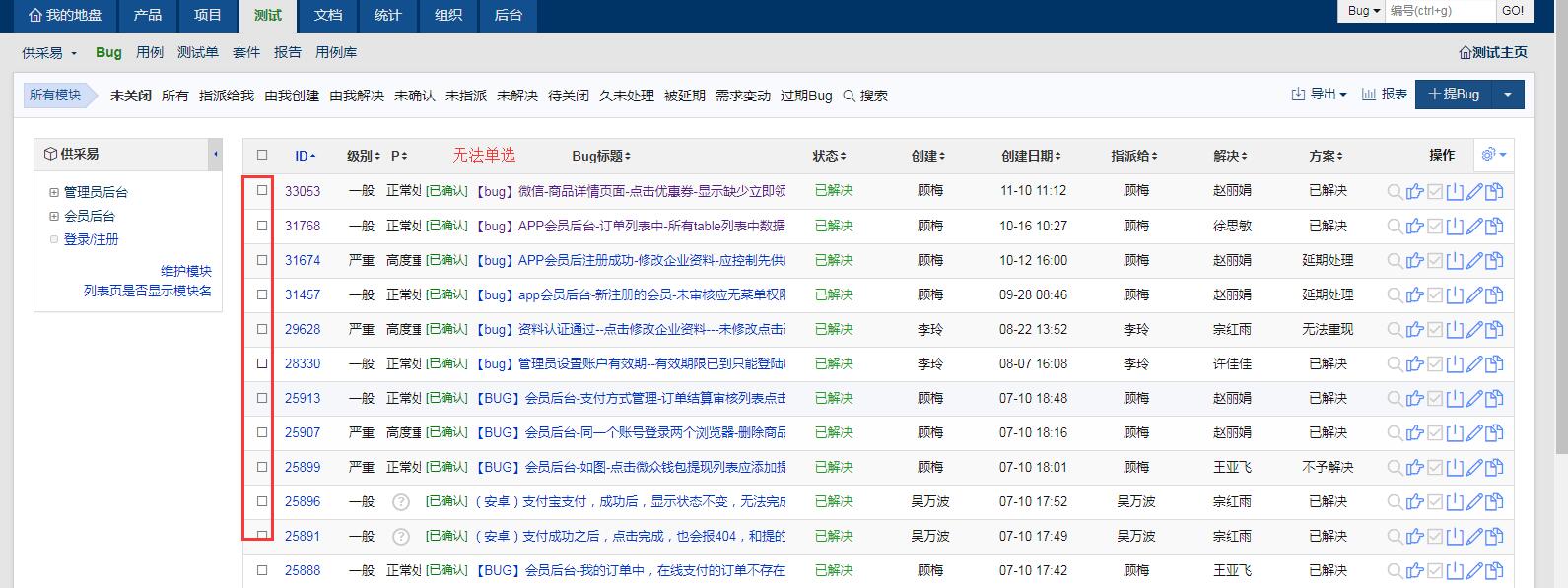Click the copy icon for bug 25888

[1495, 571]
